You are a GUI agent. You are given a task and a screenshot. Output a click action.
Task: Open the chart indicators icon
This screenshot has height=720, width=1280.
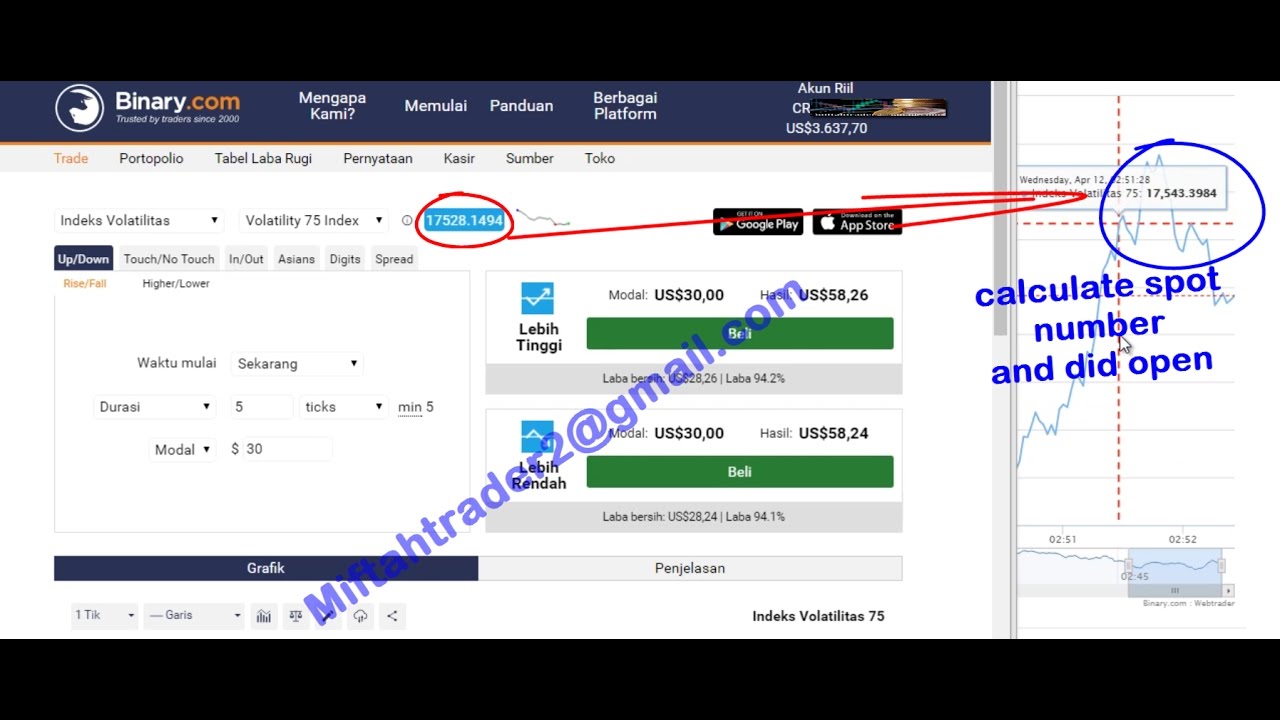tap(264, 616)
